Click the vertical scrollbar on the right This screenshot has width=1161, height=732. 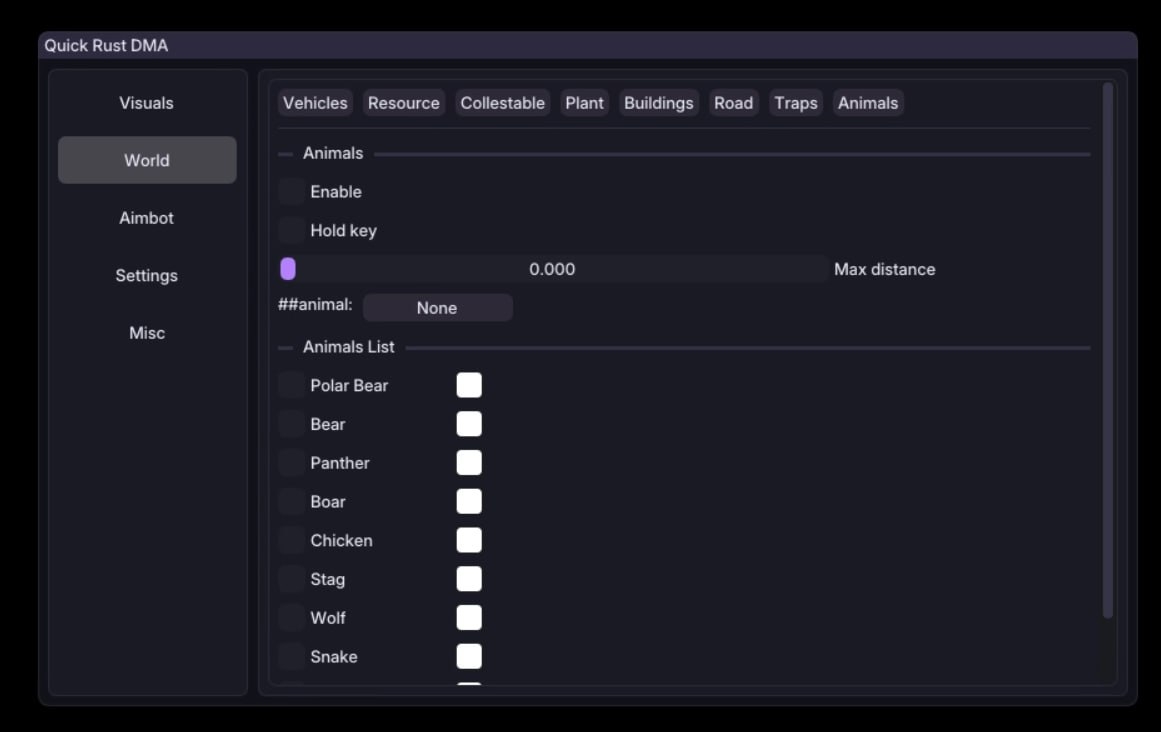coord(1107,350)
